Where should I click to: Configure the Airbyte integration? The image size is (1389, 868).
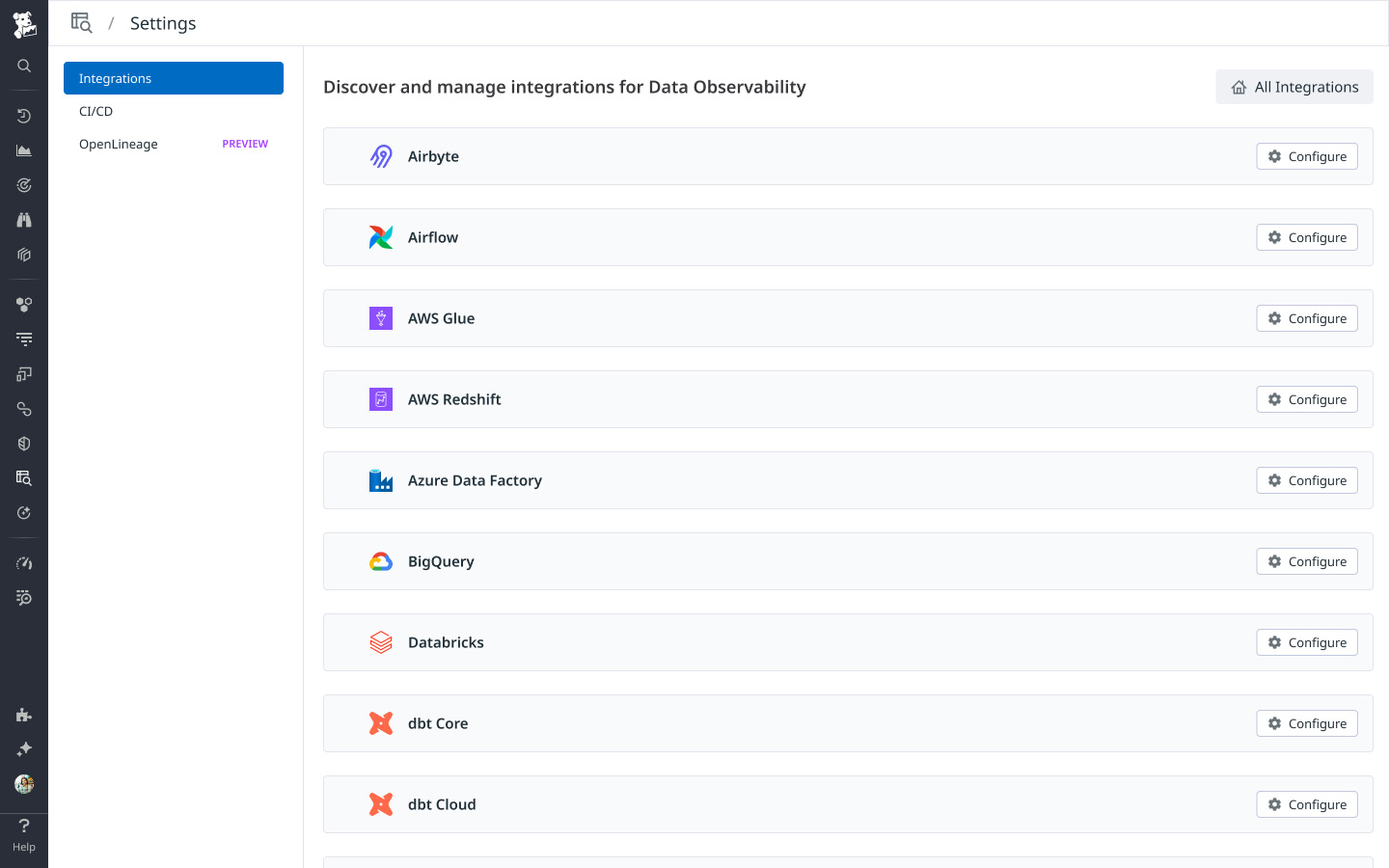[1307, 156]
